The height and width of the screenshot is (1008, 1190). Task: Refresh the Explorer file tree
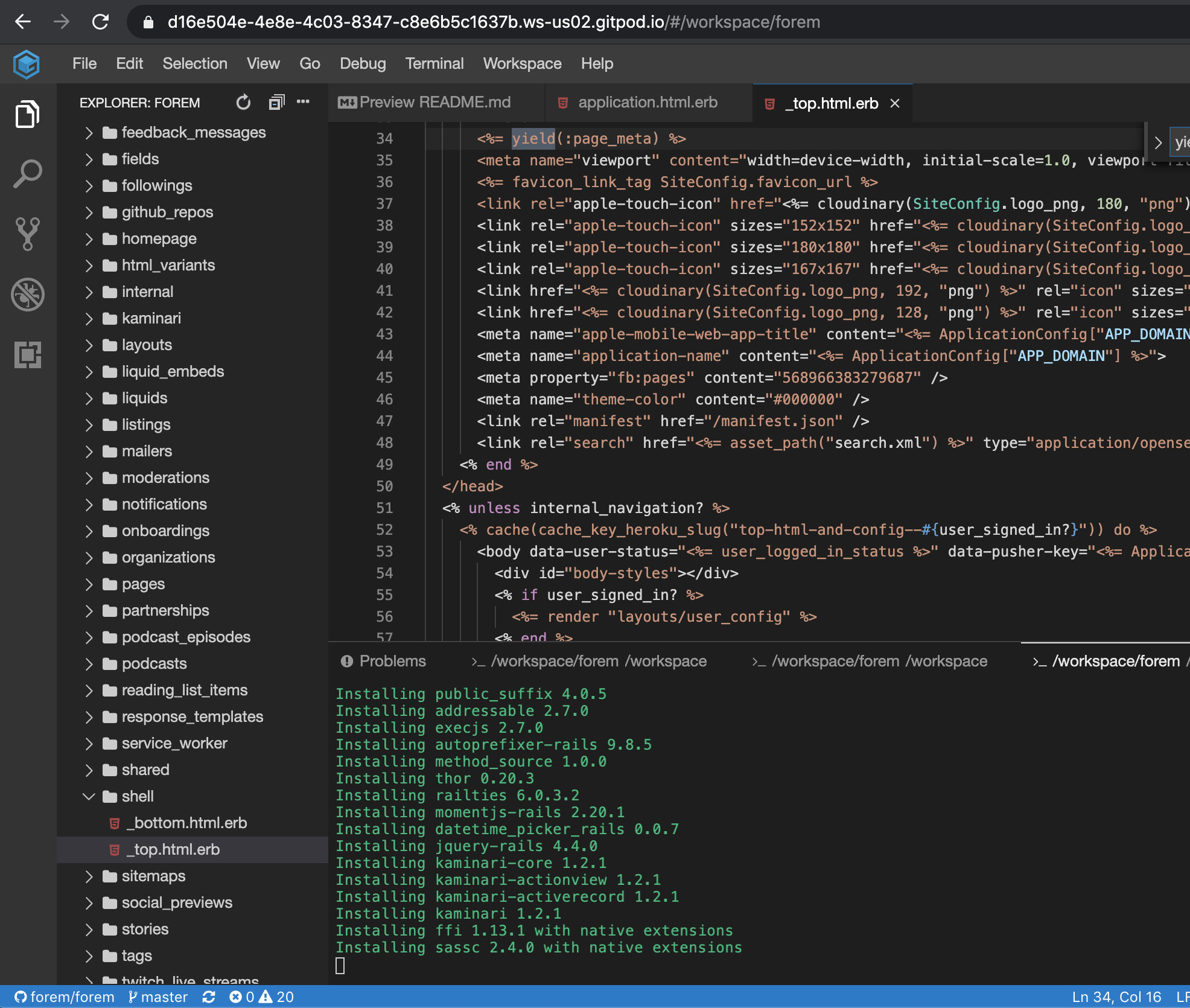pyautogui.click(x=243, y=103)
